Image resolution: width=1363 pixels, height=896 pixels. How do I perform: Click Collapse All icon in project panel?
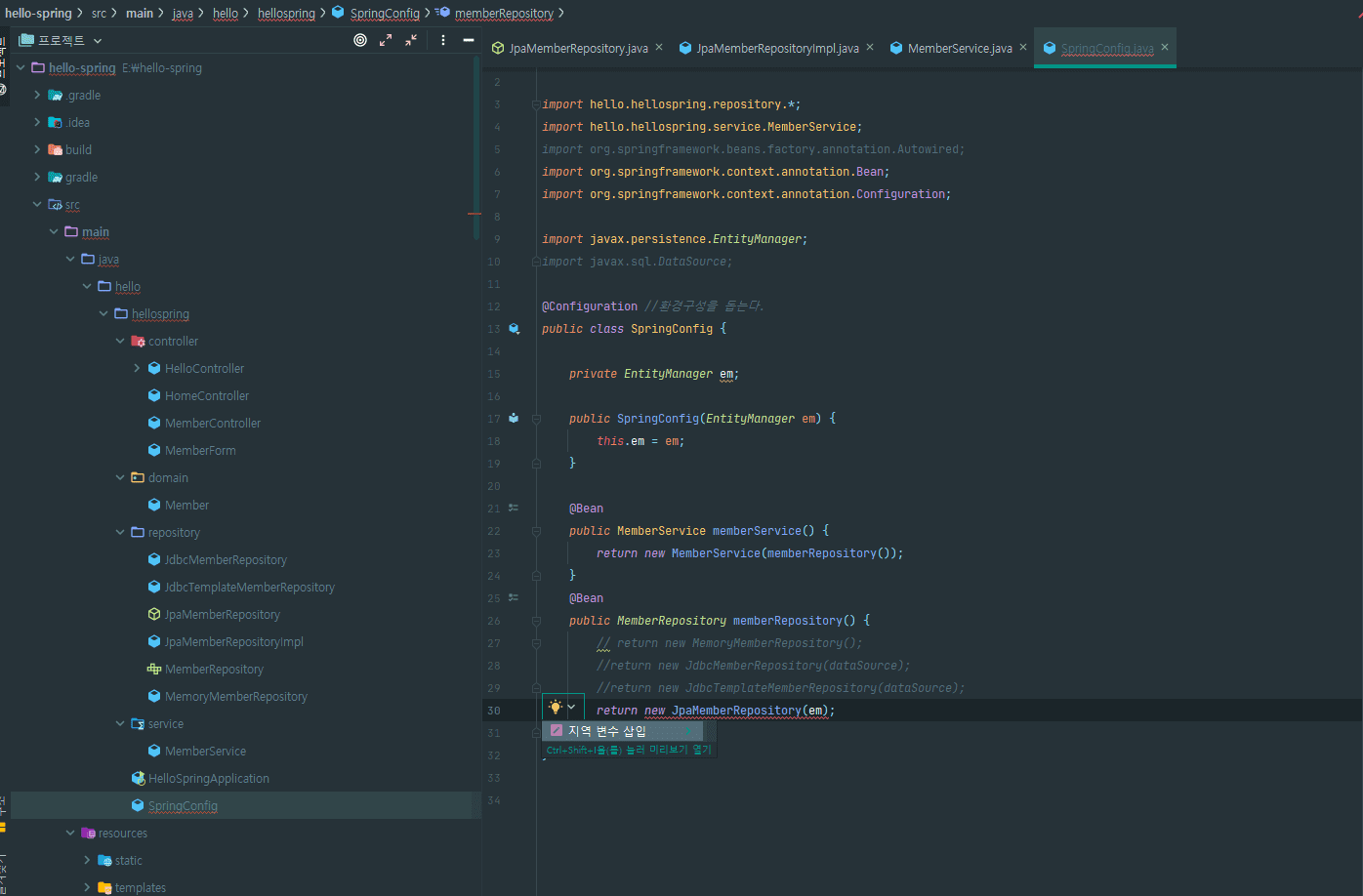[x=411, y=40]
